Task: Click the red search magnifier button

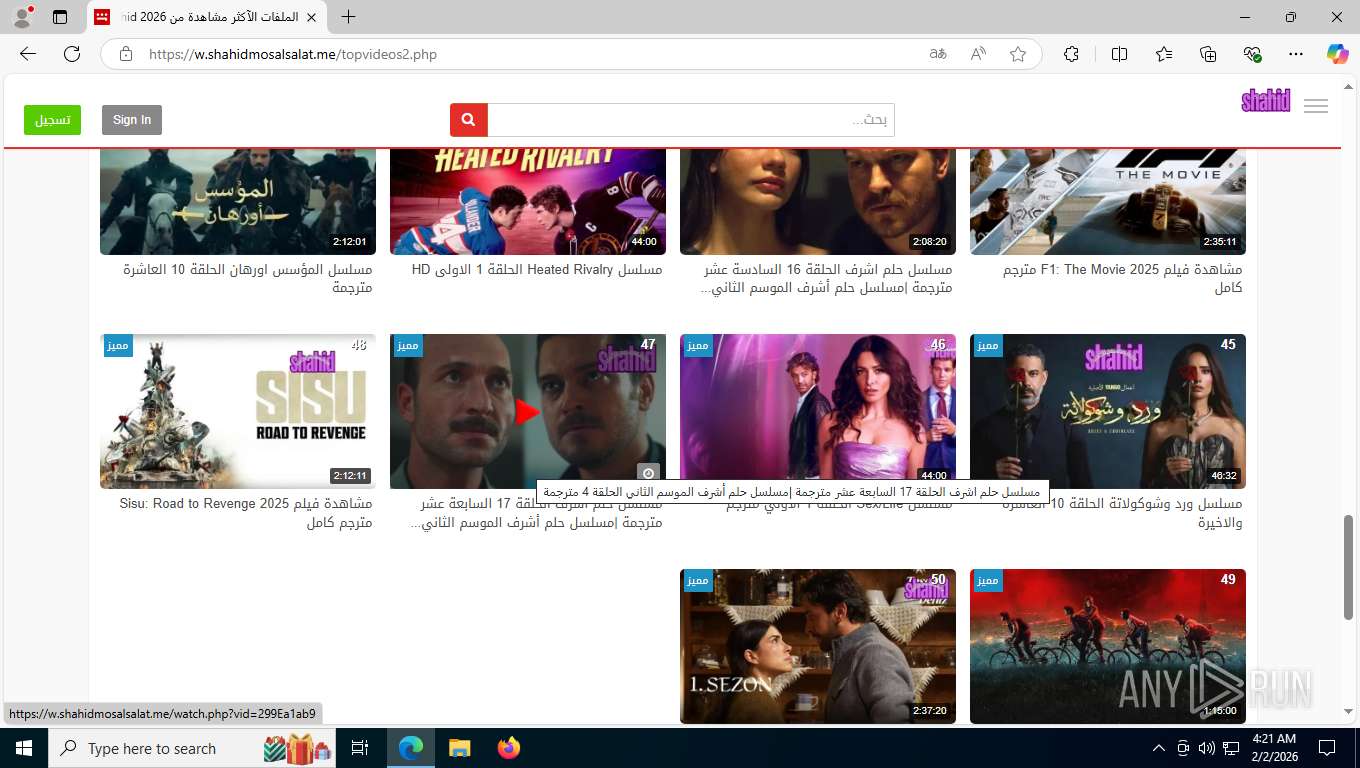Action: 469,120
